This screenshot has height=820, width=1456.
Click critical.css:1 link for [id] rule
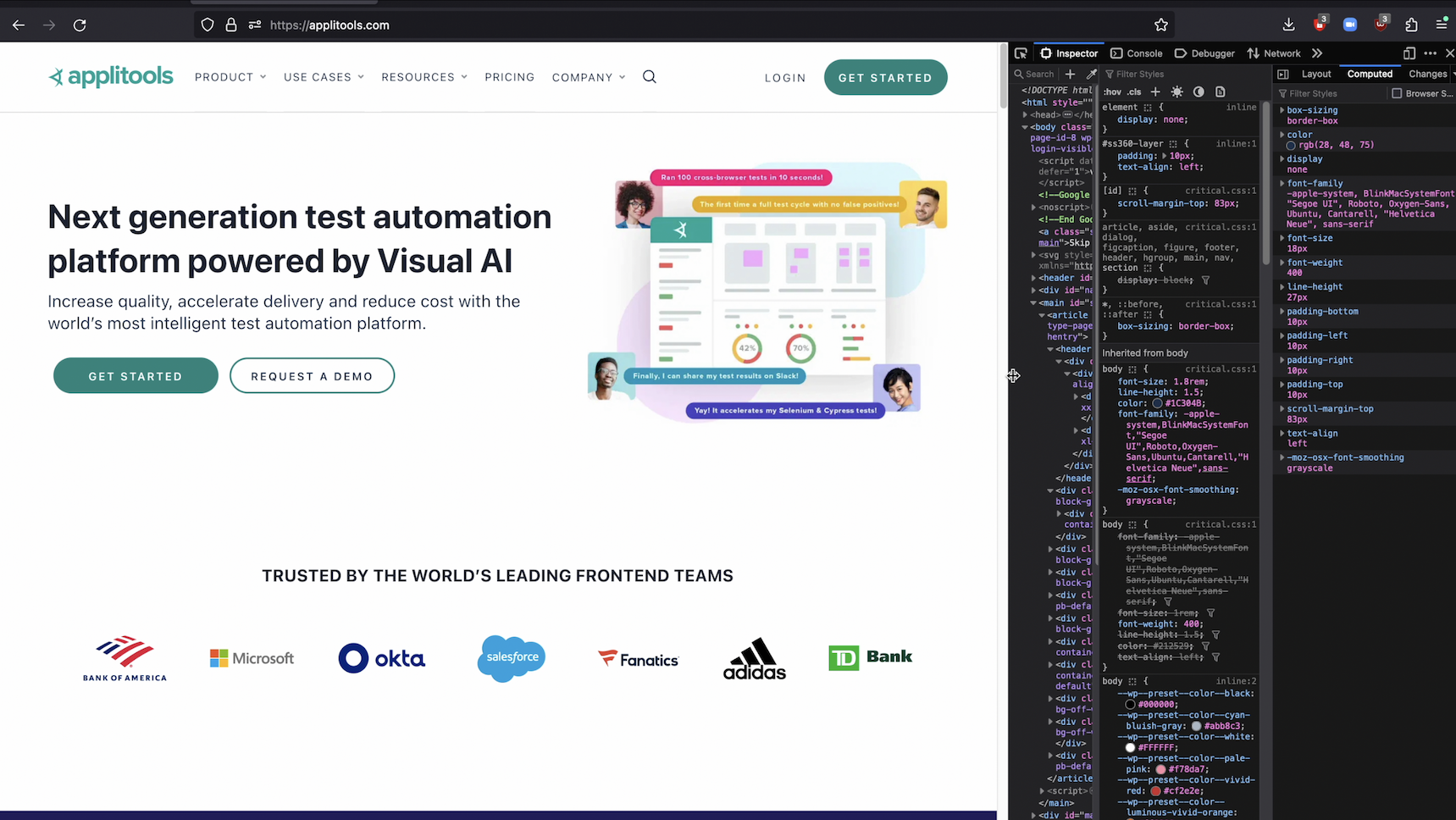click(1221, 191)
